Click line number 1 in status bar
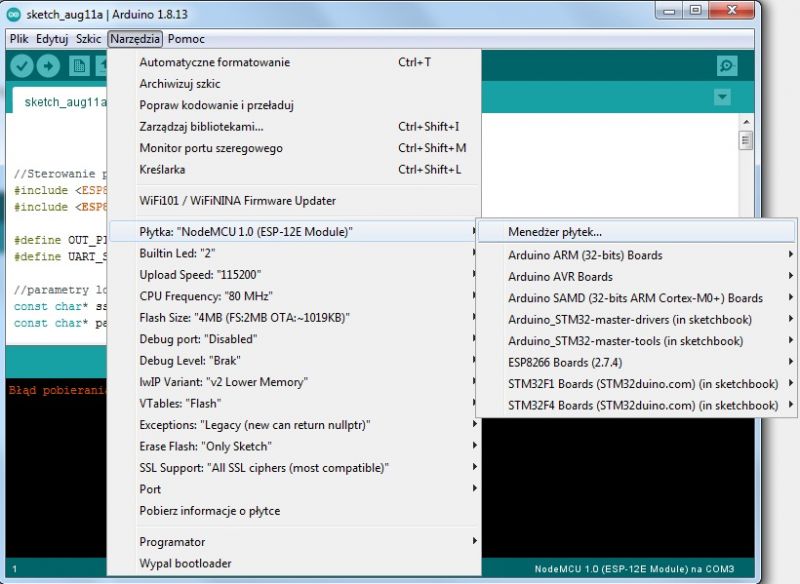800x584 pixels. [x=15, y=569]
